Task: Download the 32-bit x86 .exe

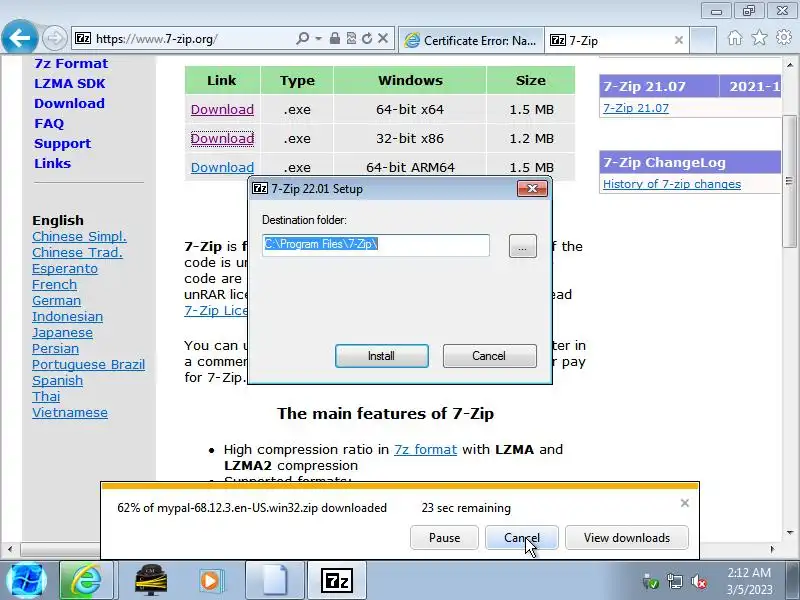Action: [x=222, y=138]
